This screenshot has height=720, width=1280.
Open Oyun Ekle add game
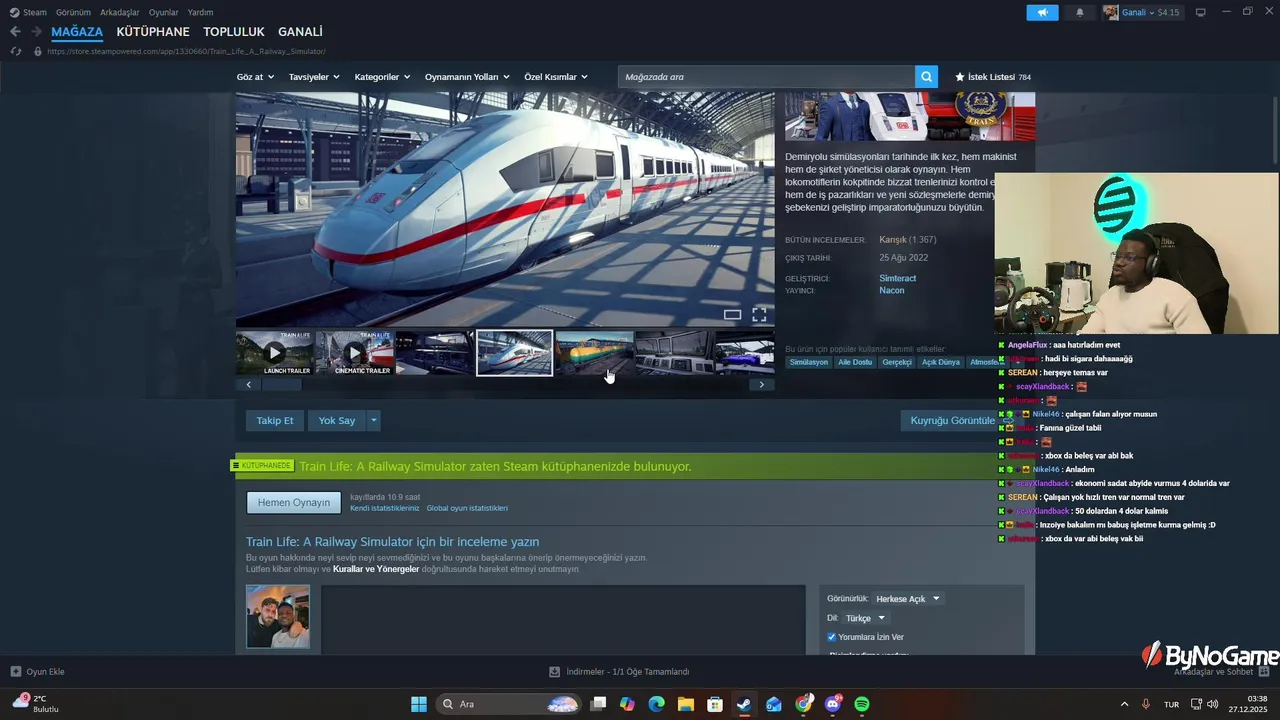click(37, 672)
